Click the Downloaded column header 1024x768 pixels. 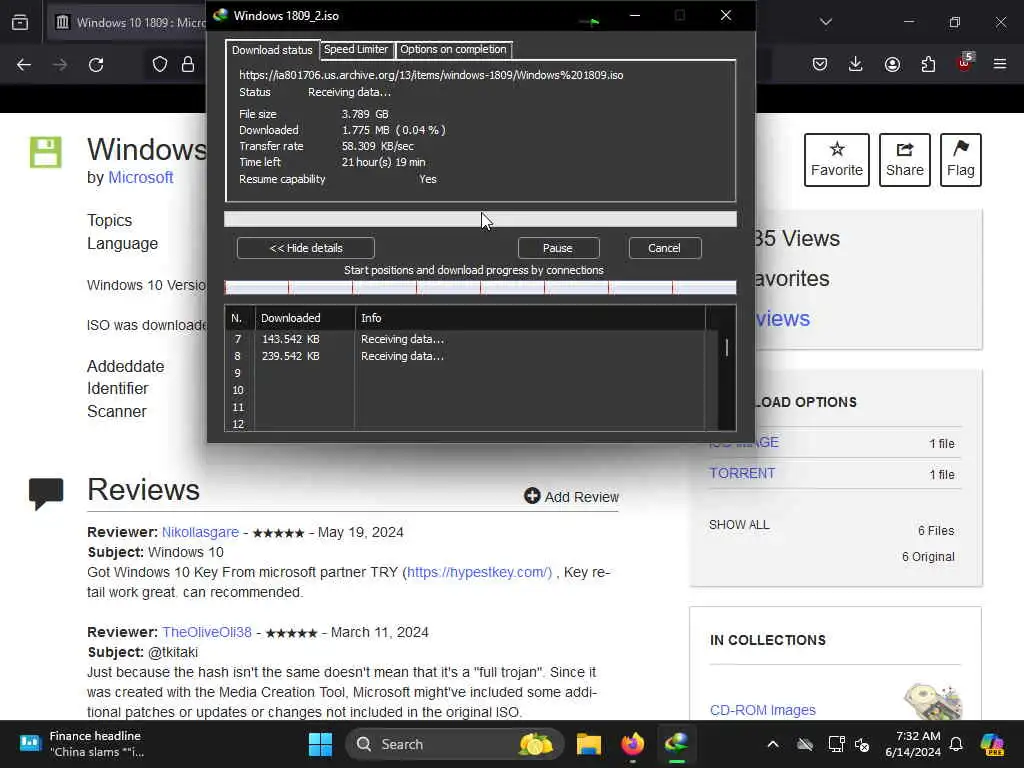click(305, 318)
